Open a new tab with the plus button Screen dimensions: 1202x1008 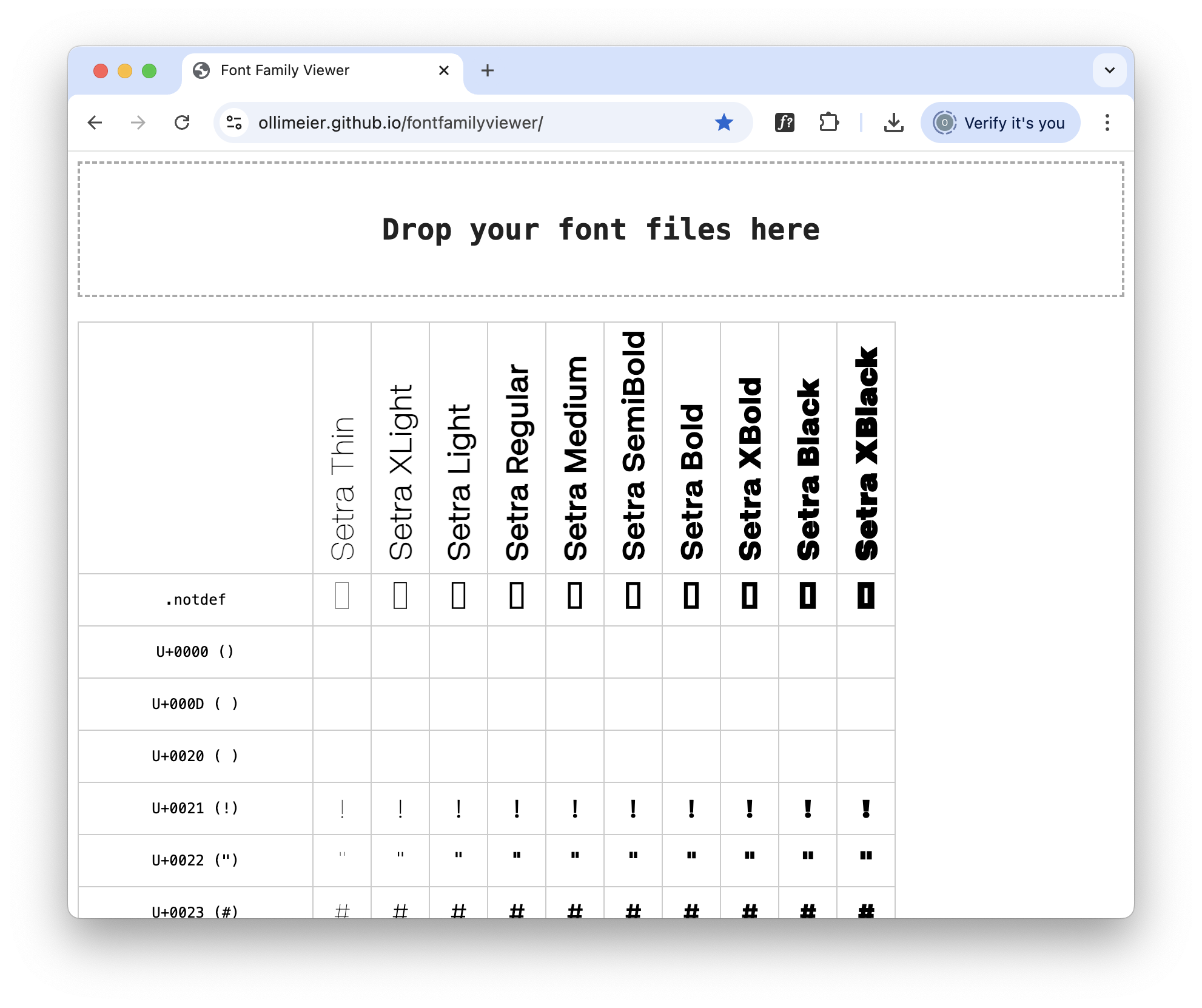click(x=487, y=70)
